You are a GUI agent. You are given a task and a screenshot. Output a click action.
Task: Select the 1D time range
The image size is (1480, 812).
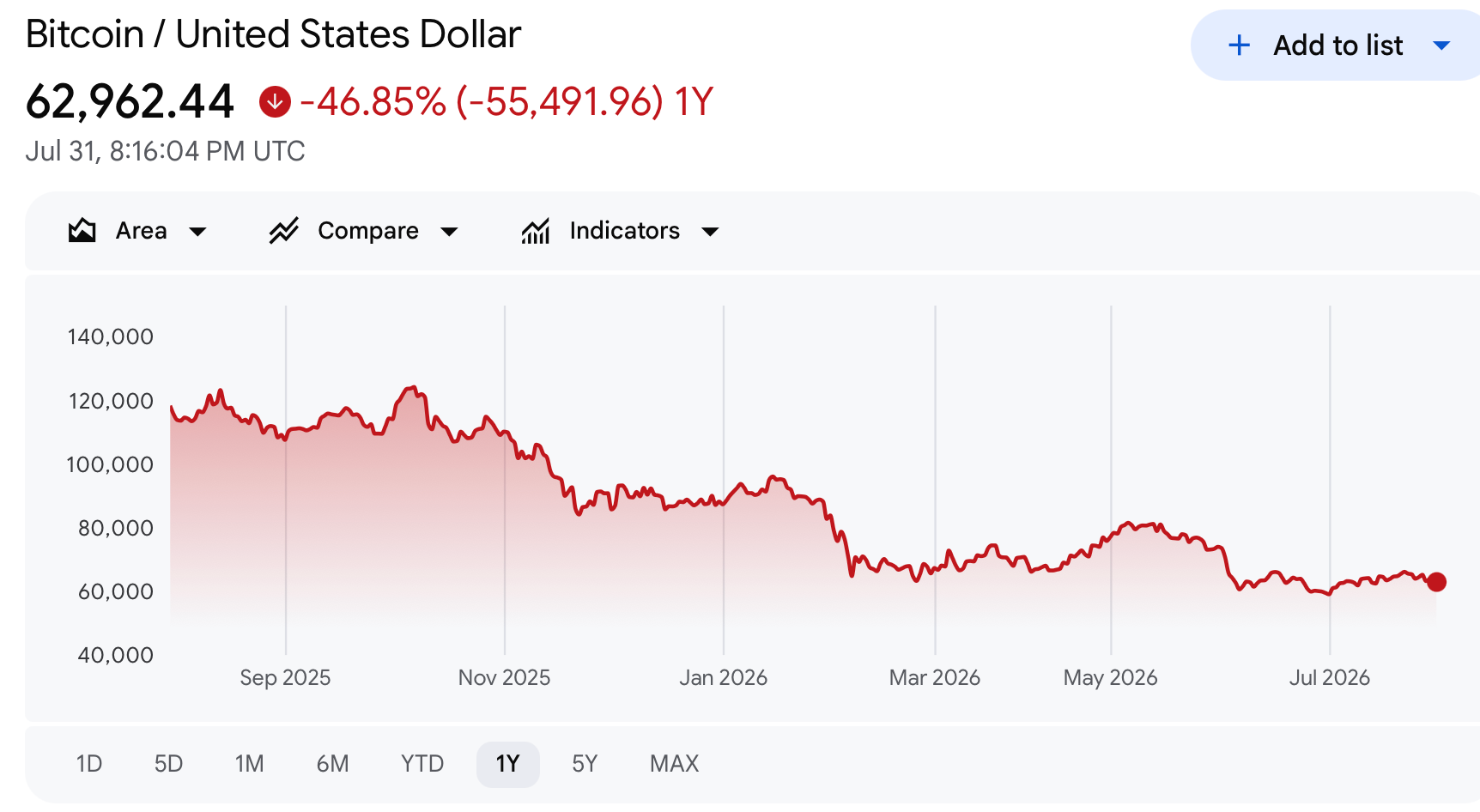pos(89,764)
